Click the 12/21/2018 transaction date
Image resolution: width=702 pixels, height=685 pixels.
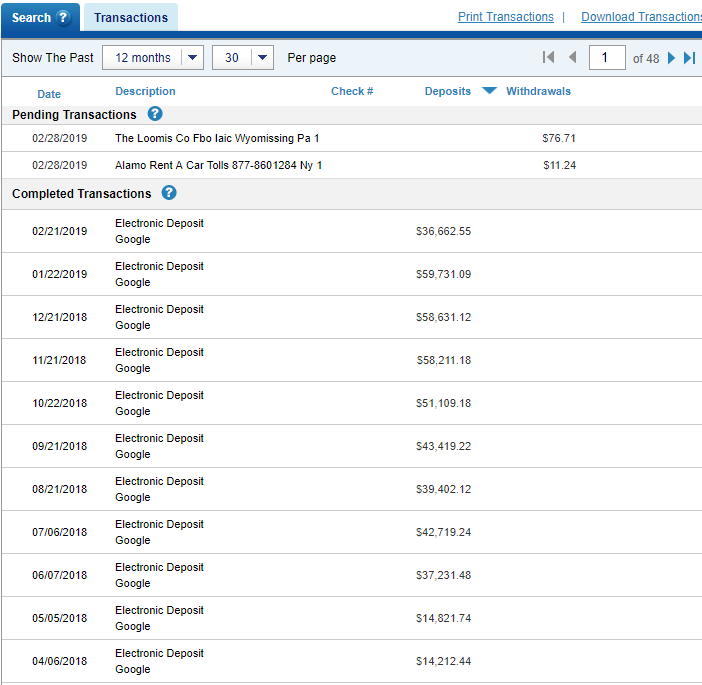pos(60,317)
